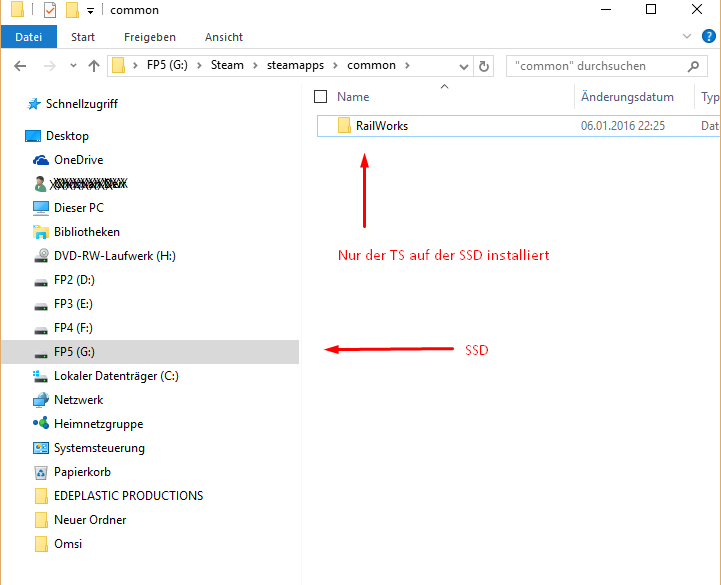
Task: Open OneDrive in the navigation pane
Action: (79, 160)
